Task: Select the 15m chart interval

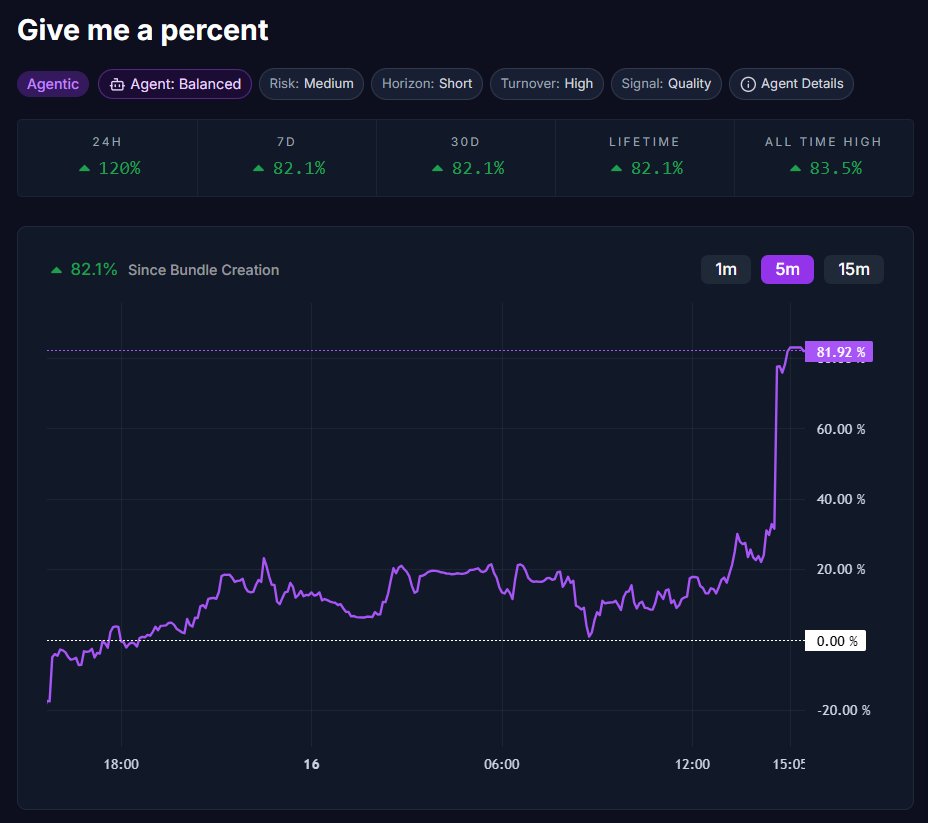Action: [853, 270]
